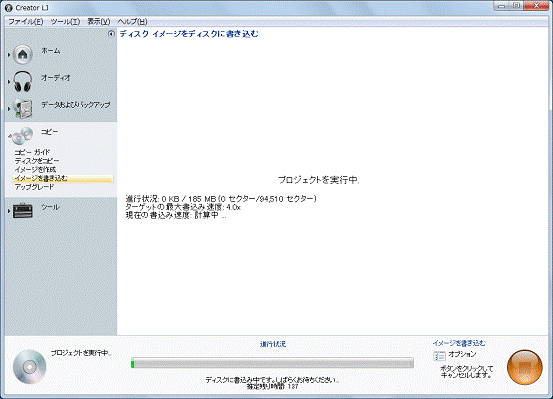Expand the オーディオ section arrow
Screen dimensions: 553x399
point(9,82)
